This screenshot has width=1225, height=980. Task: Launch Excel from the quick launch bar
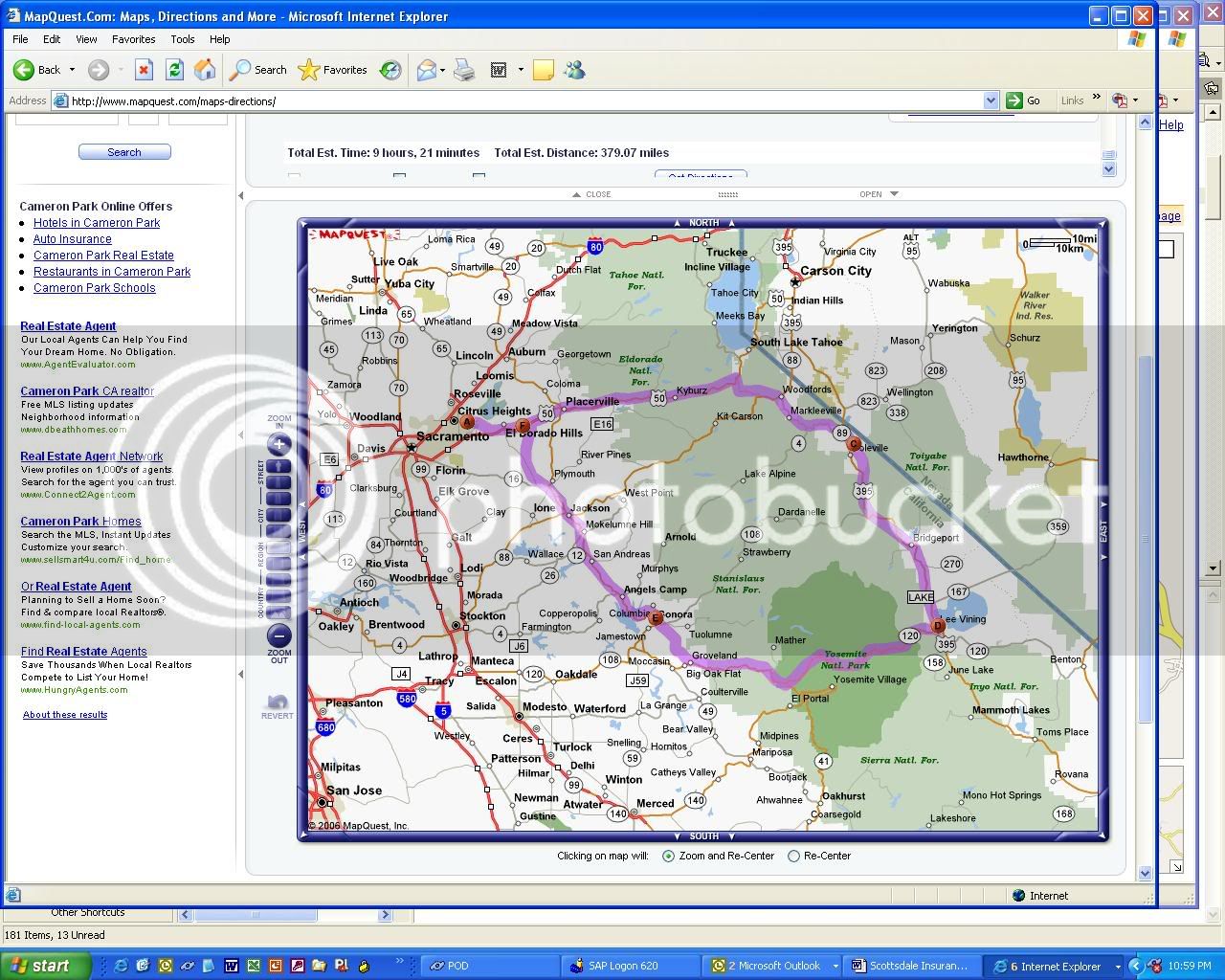253,966
